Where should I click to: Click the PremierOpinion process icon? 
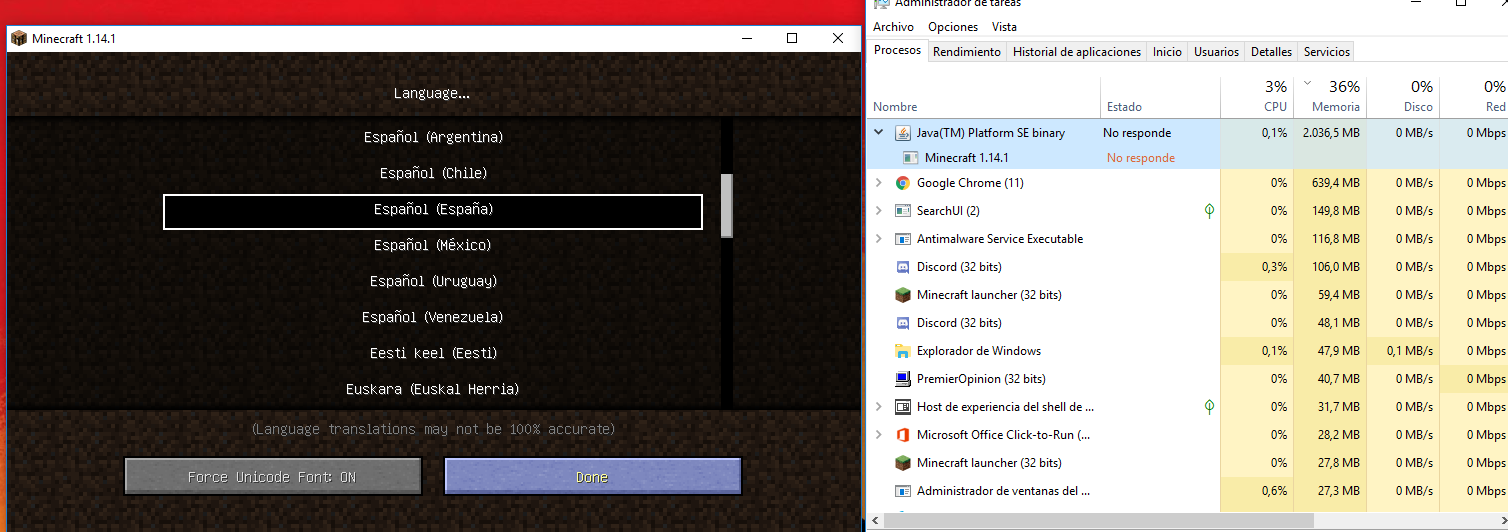tap(902, 379)
